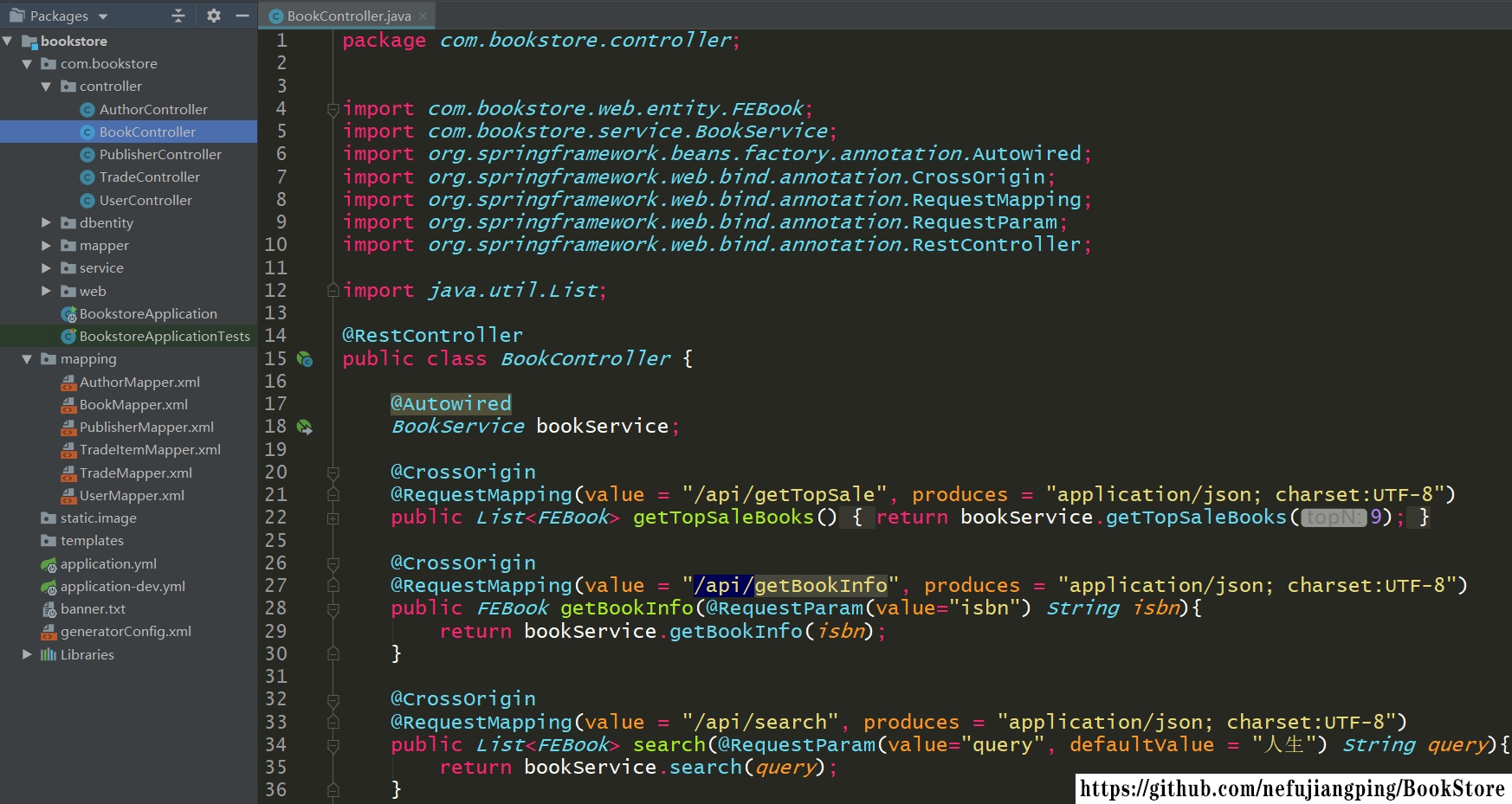
Task: Expand the Libraries node
Action: click(x=27, y=654)
